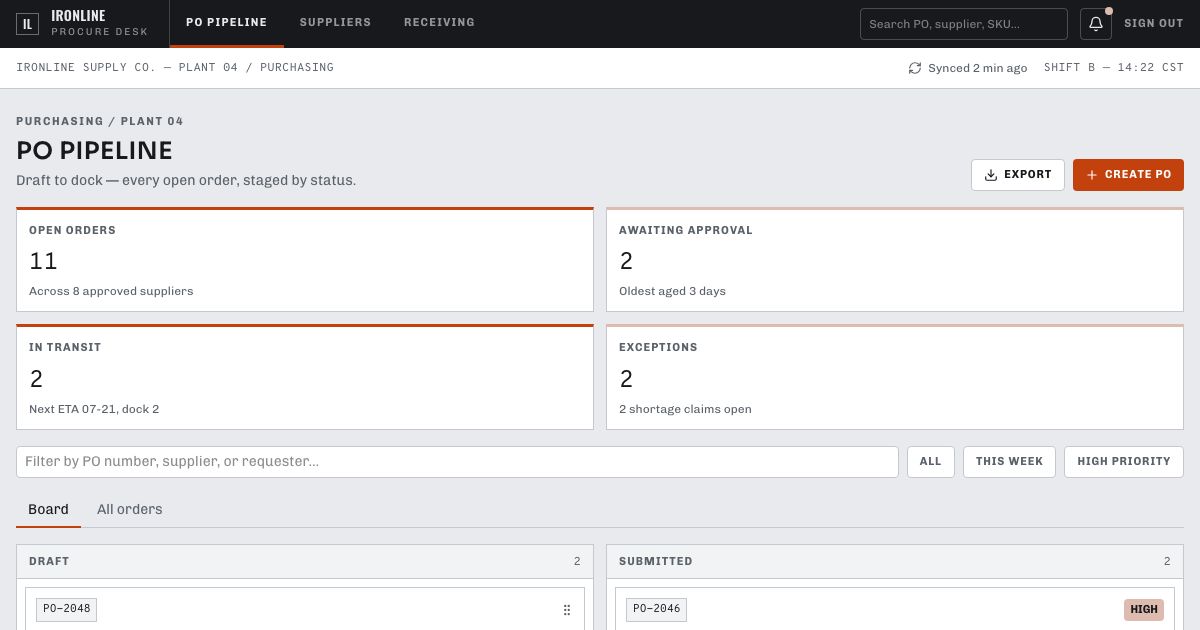Click the Export button
1200x630 pixels.
(x=1018, y=175)
